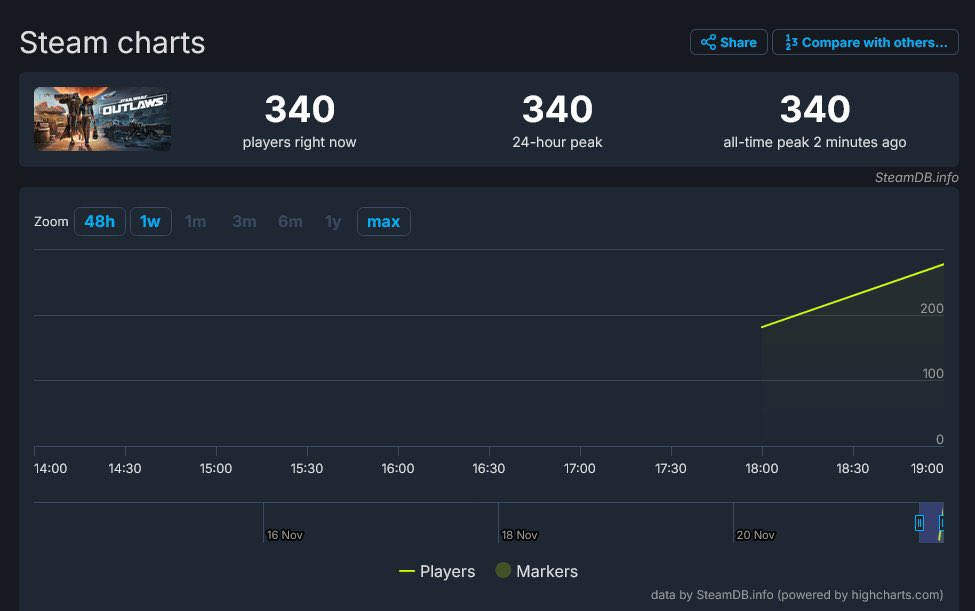Click the Steam charts heading

pyautogui.click(x=112, y=43)
